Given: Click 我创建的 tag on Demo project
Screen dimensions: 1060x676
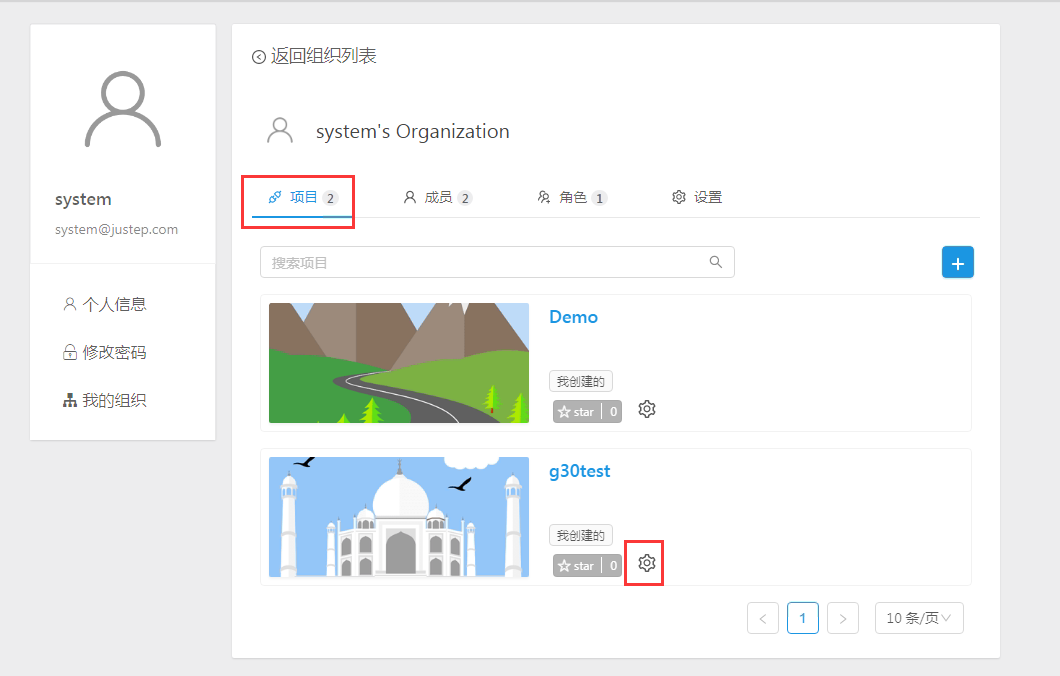Looking at the screenshot, I should [581, 381].
